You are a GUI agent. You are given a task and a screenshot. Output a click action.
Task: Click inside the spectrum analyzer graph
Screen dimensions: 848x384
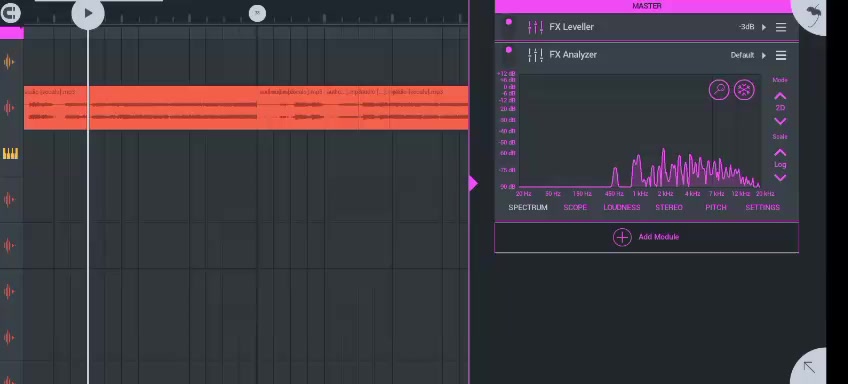coord(639,131)
